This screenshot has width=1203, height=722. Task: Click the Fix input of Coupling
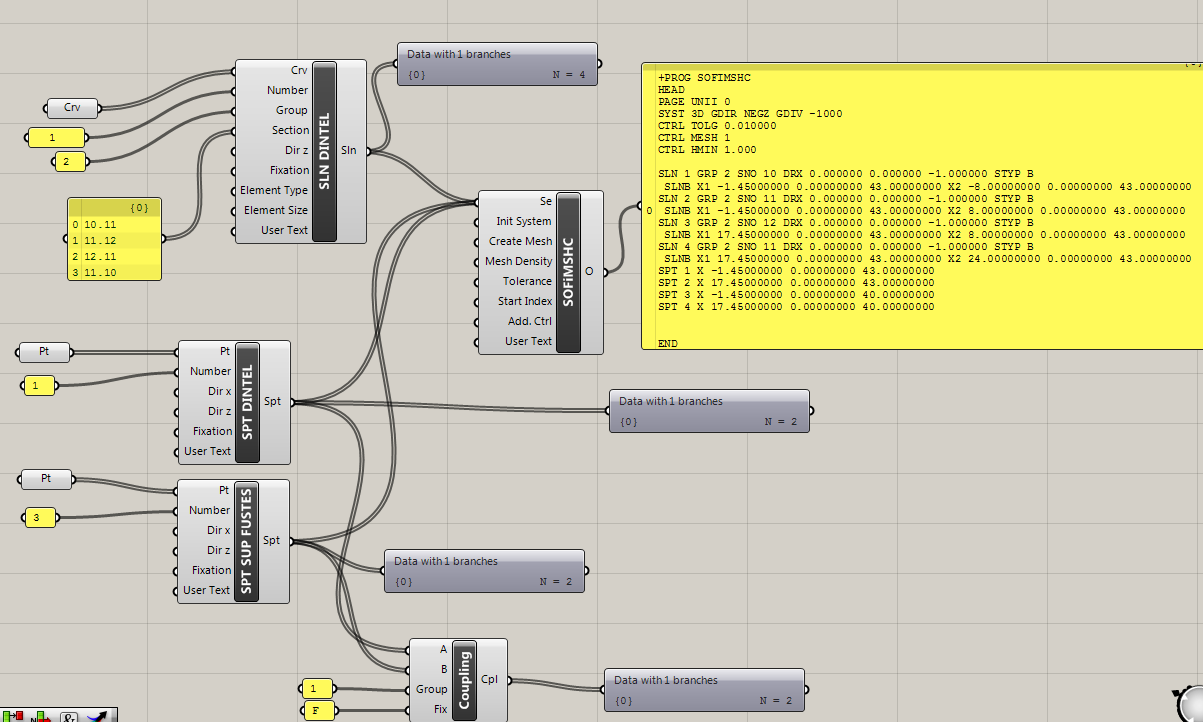[x=440, y=709]
